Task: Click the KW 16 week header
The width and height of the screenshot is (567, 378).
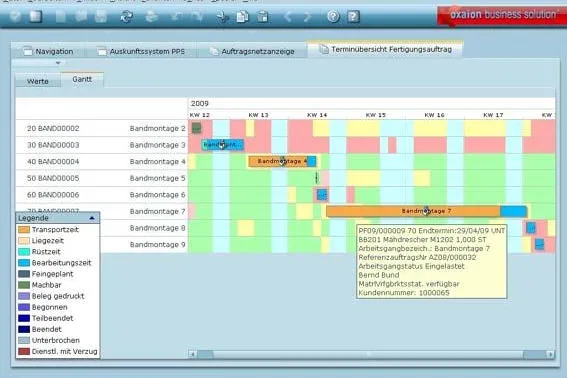Action: coord(434,115)
